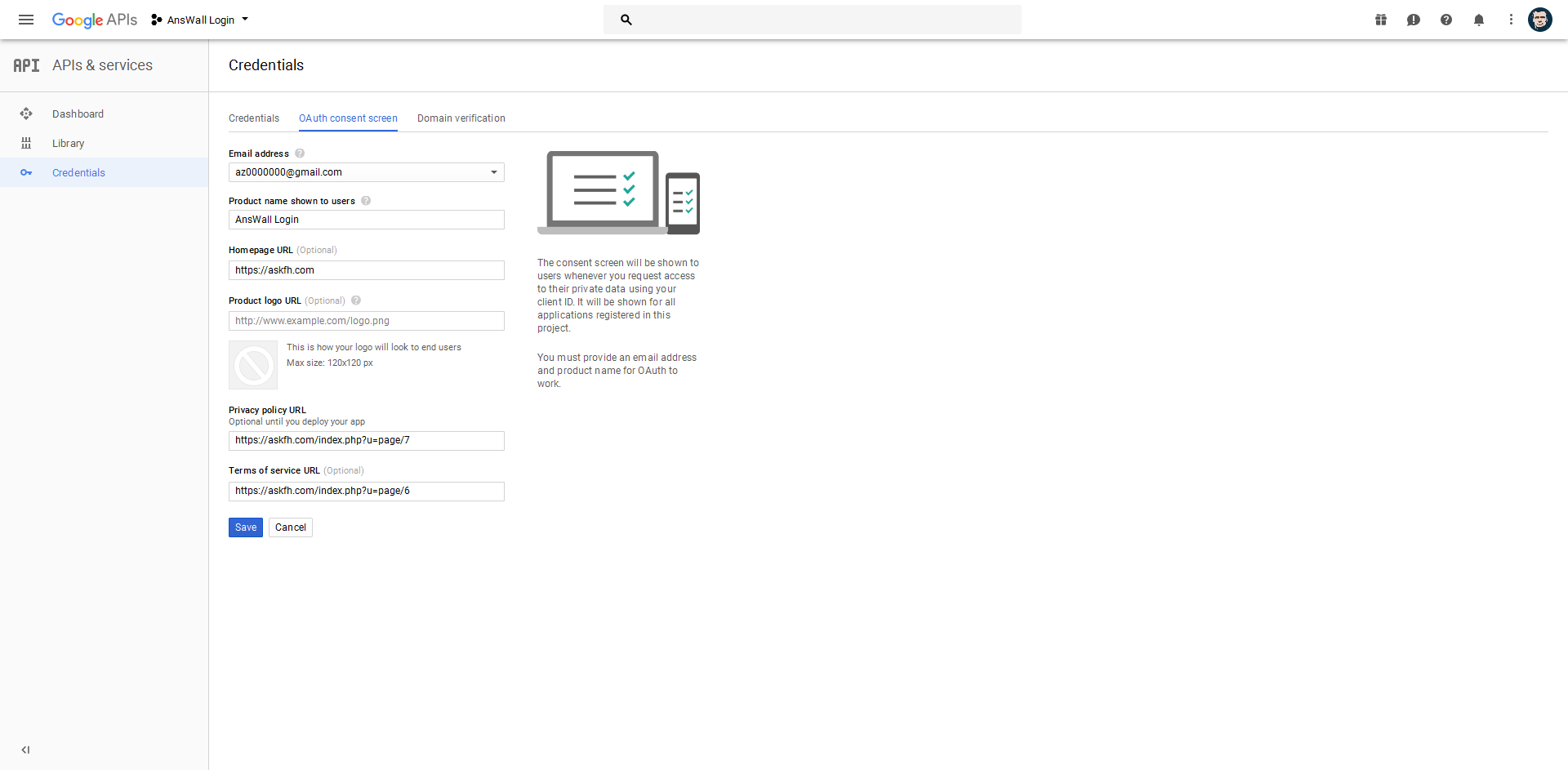Click the Cancel button
The height and width of the screenshot is (770, 1568).
pyautogui.click(x=291, y=527)
